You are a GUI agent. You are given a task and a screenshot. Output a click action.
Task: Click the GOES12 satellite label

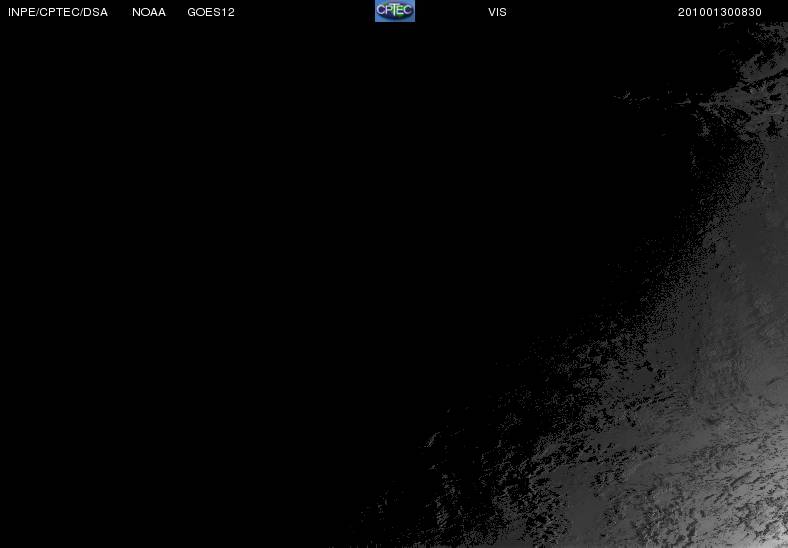pos(211,12)
